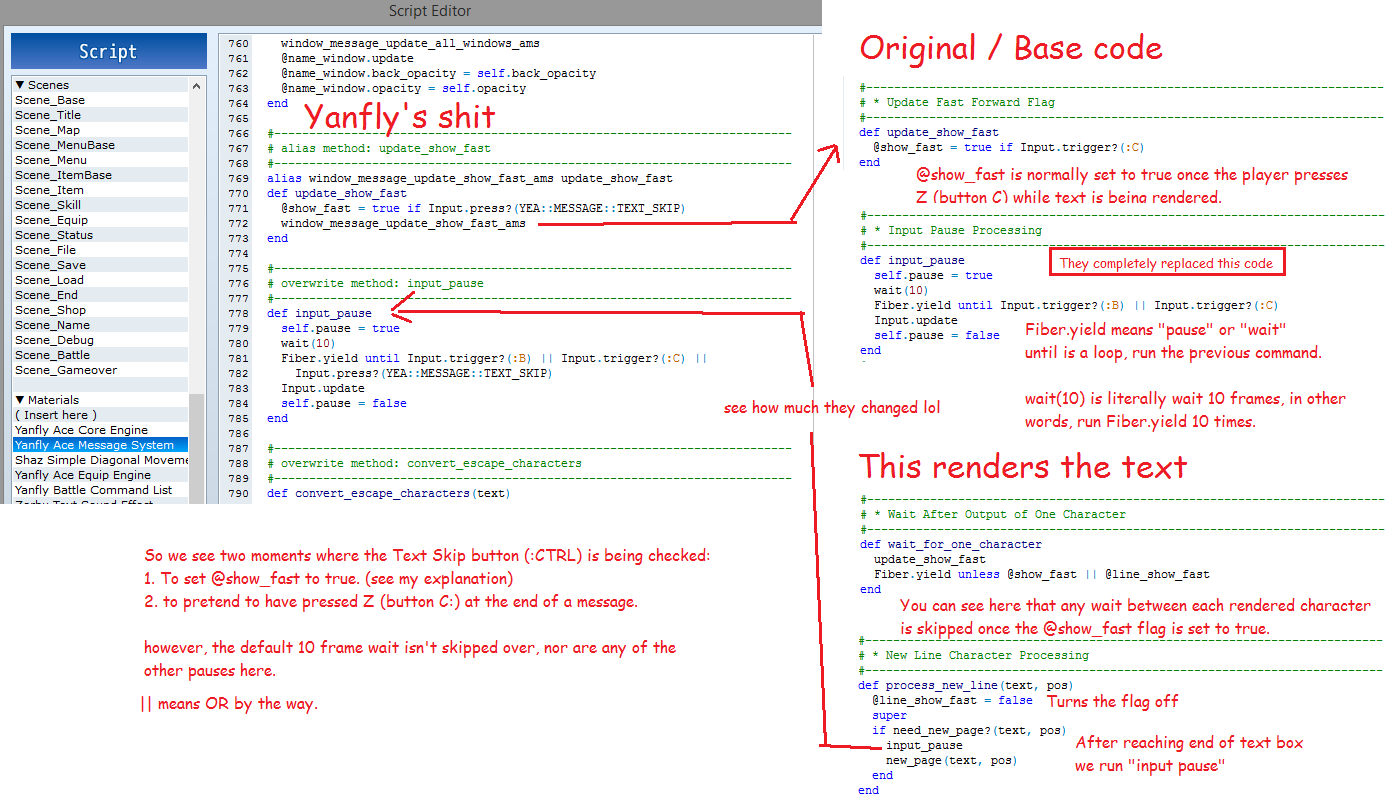Select Scene_Title script
The image size is (1391, 803).
[x=100, y=115]
